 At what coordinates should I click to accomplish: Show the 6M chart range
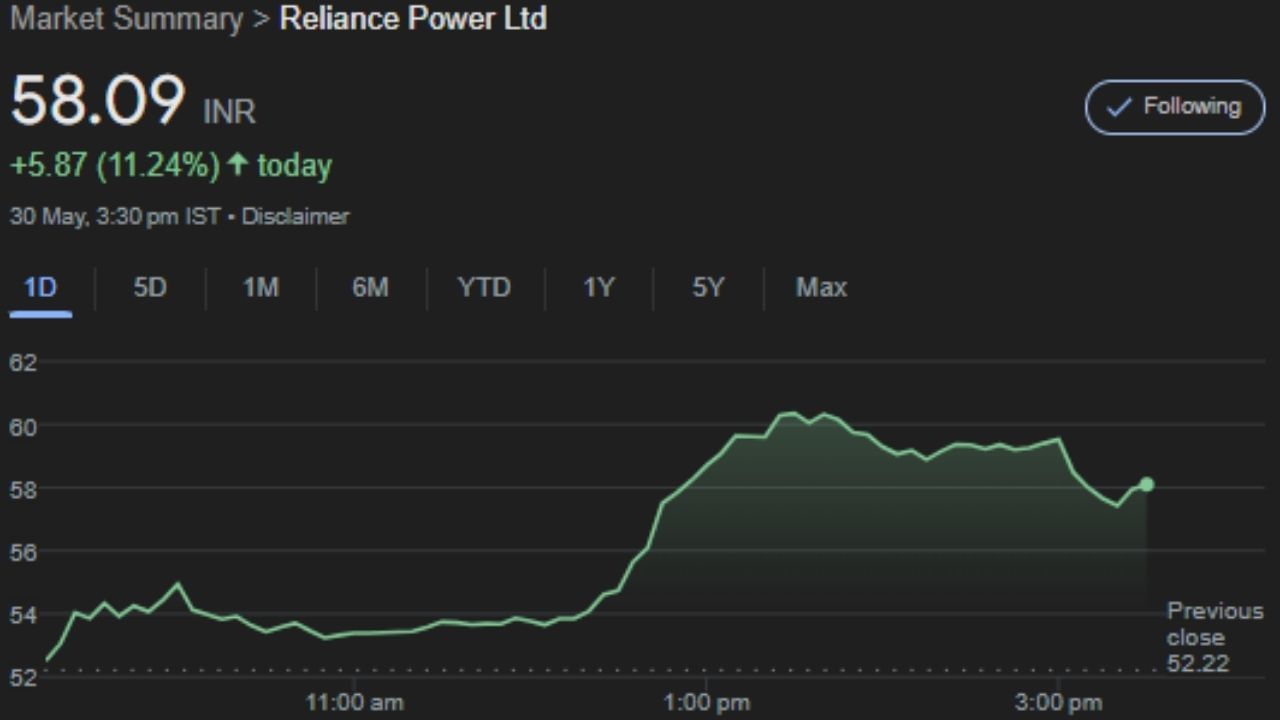370,288
